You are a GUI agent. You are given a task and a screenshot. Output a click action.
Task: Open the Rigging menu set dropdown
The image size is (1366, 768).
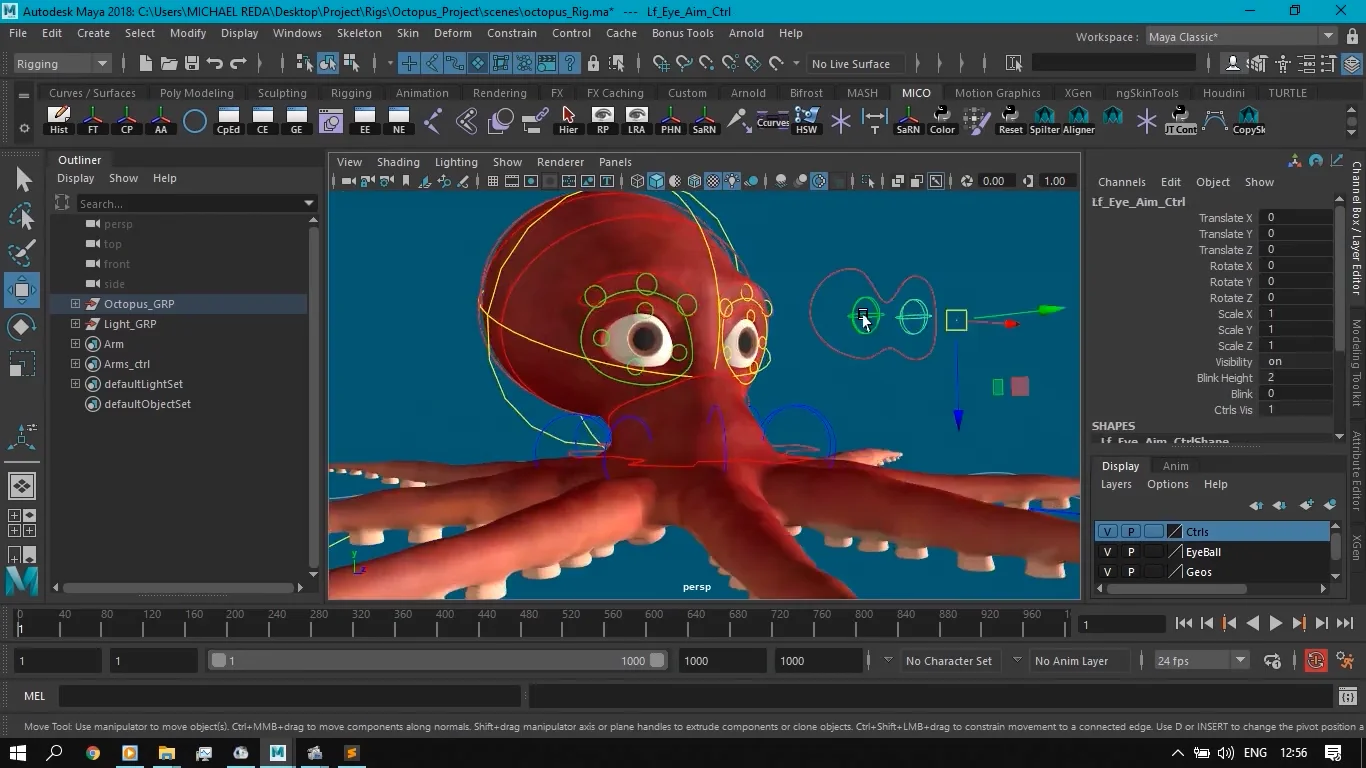pyautogui.click(x=61, y=63)
